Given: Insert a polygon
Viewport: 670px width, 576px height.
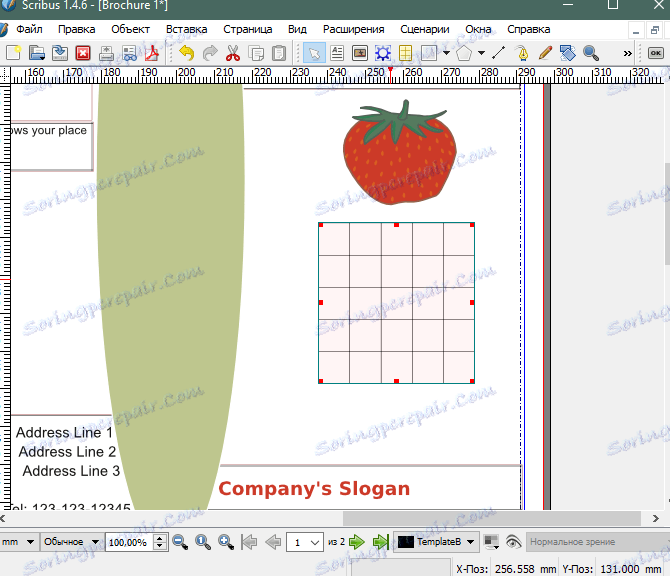Looking at the screenshot, I should [x=464, y=53].
